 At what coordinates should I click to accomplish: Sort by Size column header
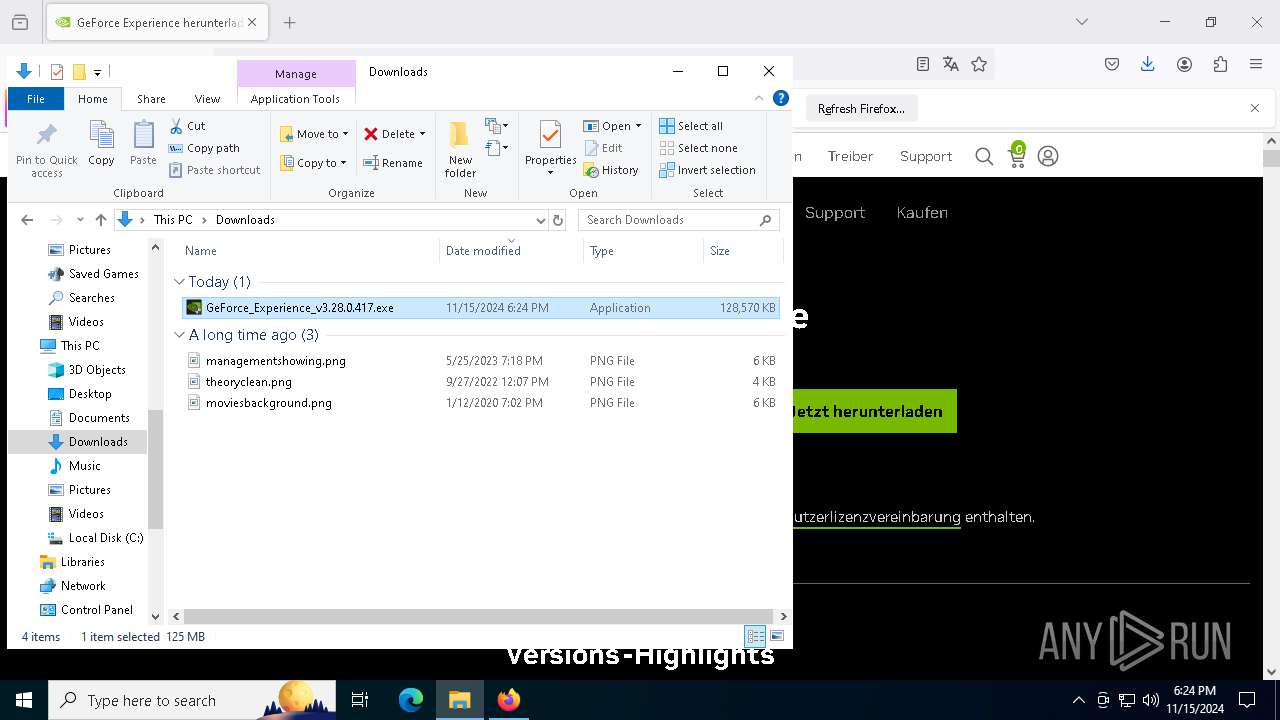tap(742, 251)
